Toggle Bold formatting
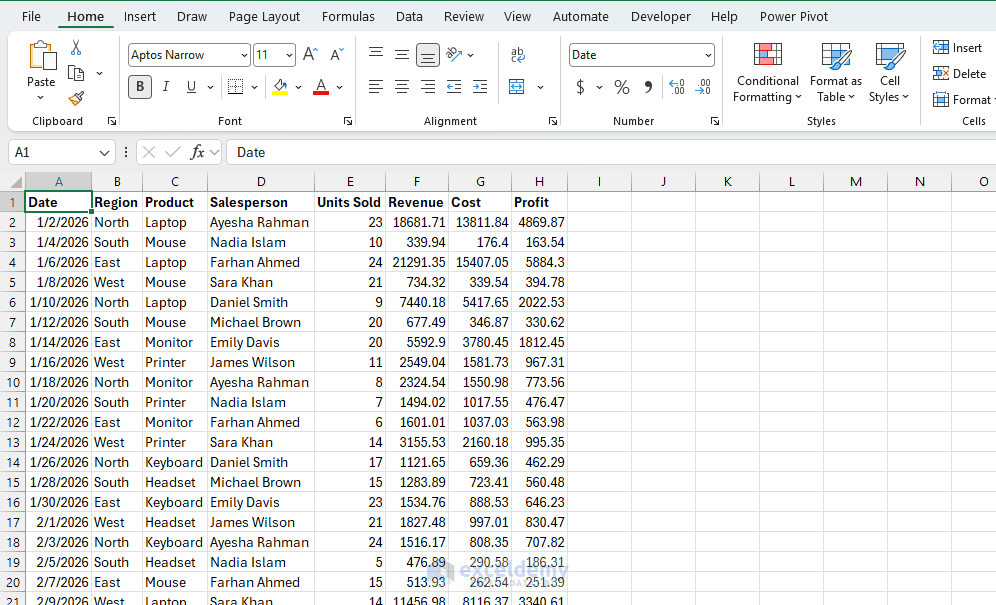Viewport: 996px width, 605px height. 140,87
